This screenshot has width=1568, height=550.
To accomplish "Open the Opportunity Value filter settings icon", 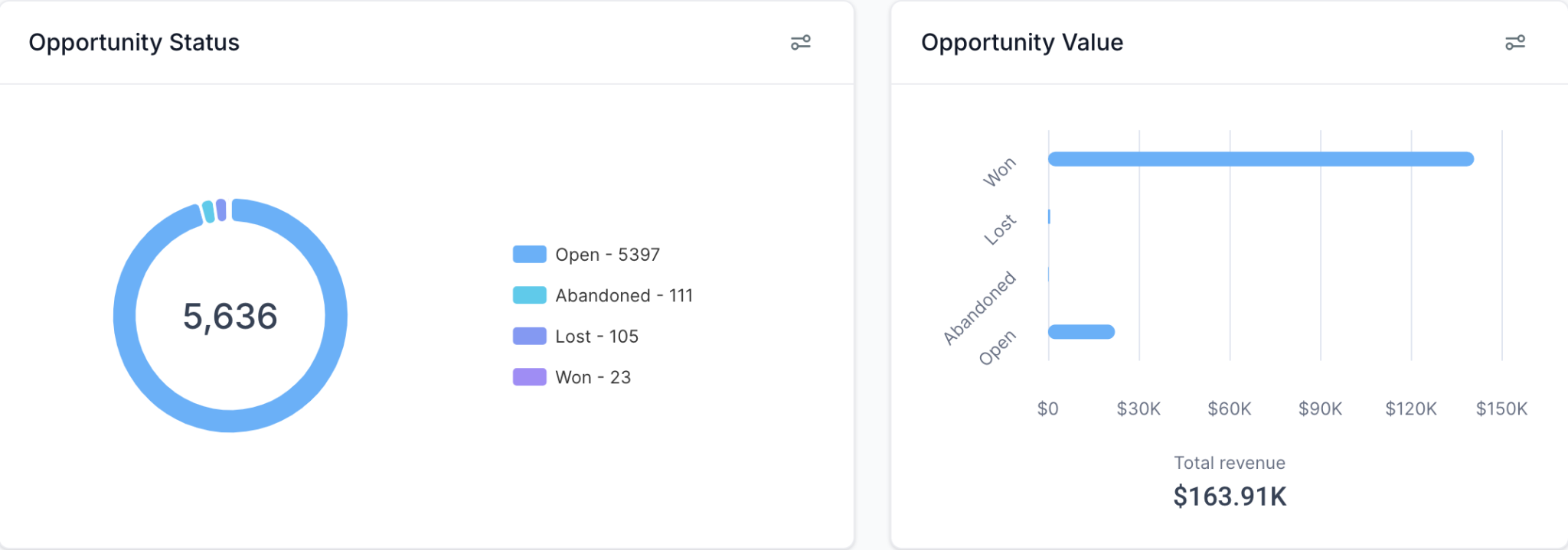I will point(1516,43).
